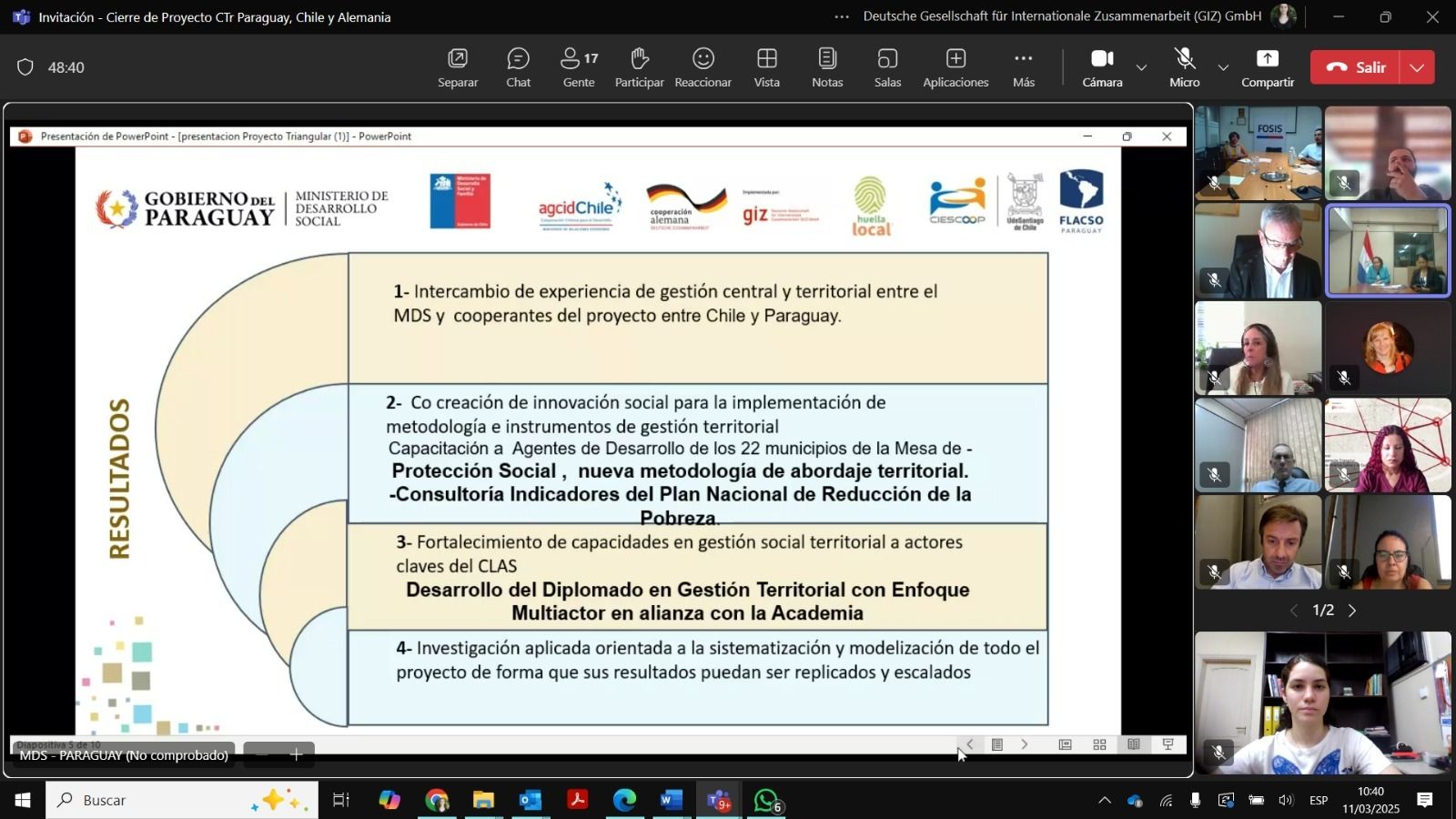This screenshot has height=819, width=1456.
Task: Show hidden system tray icons
Action: point(1104,801)
